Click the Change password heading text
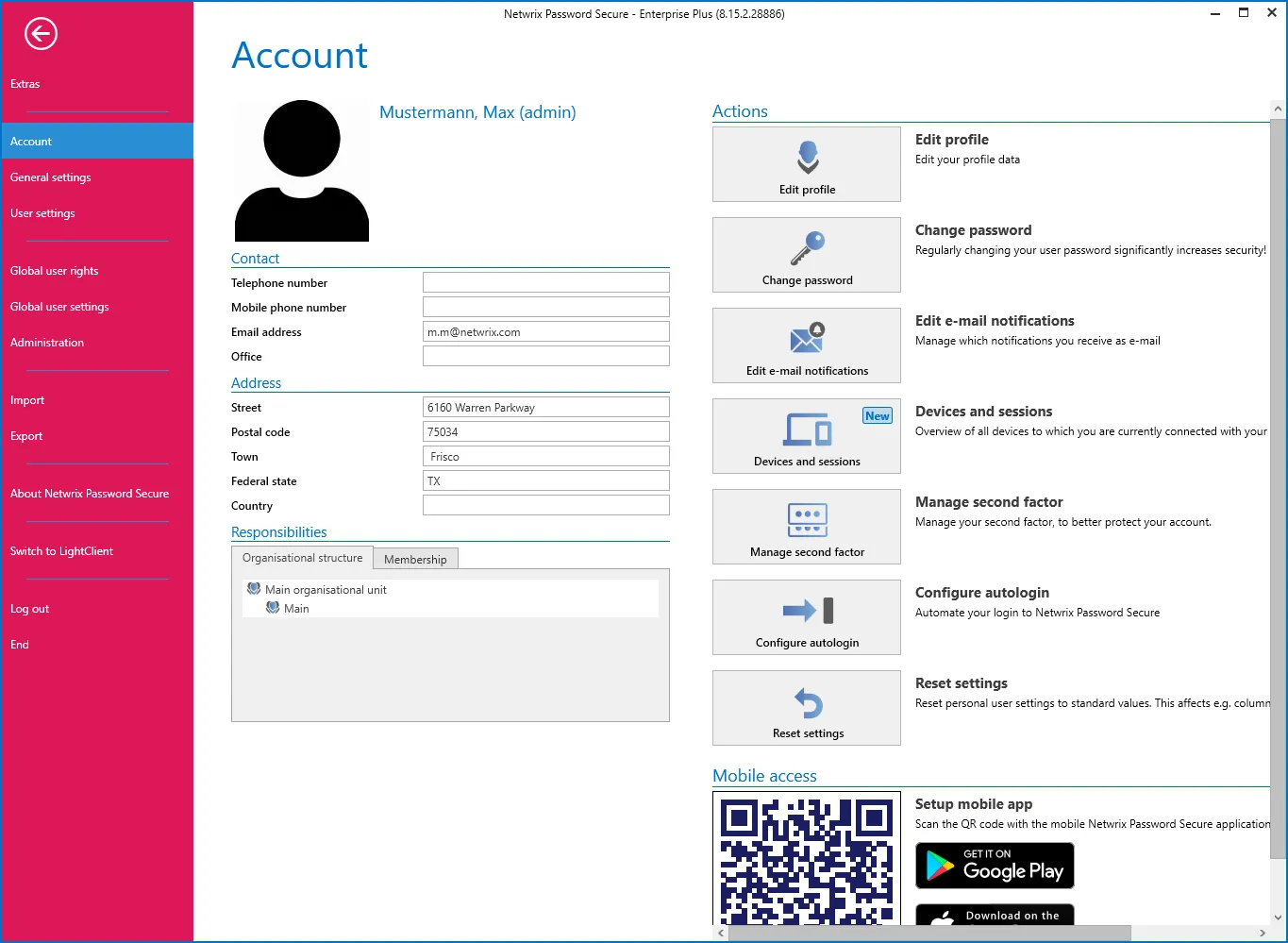The image size is (1288, 943). point(973,230)
